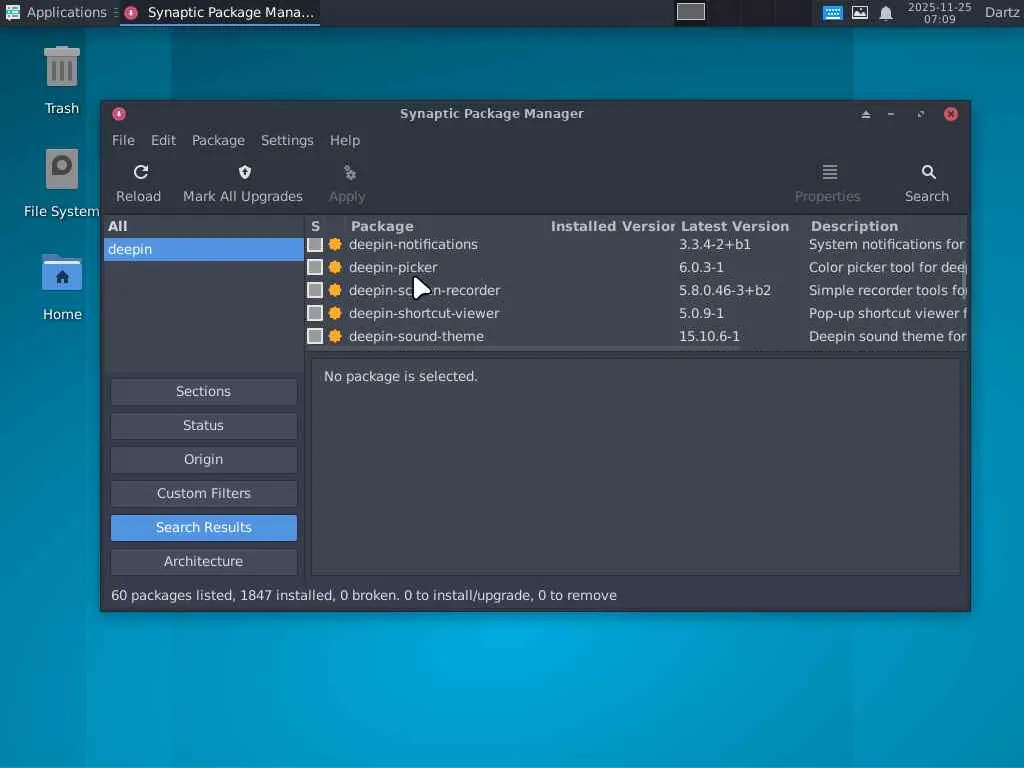
Task: Open the Home folder desktop icon
Action: (x=62, y=272)
